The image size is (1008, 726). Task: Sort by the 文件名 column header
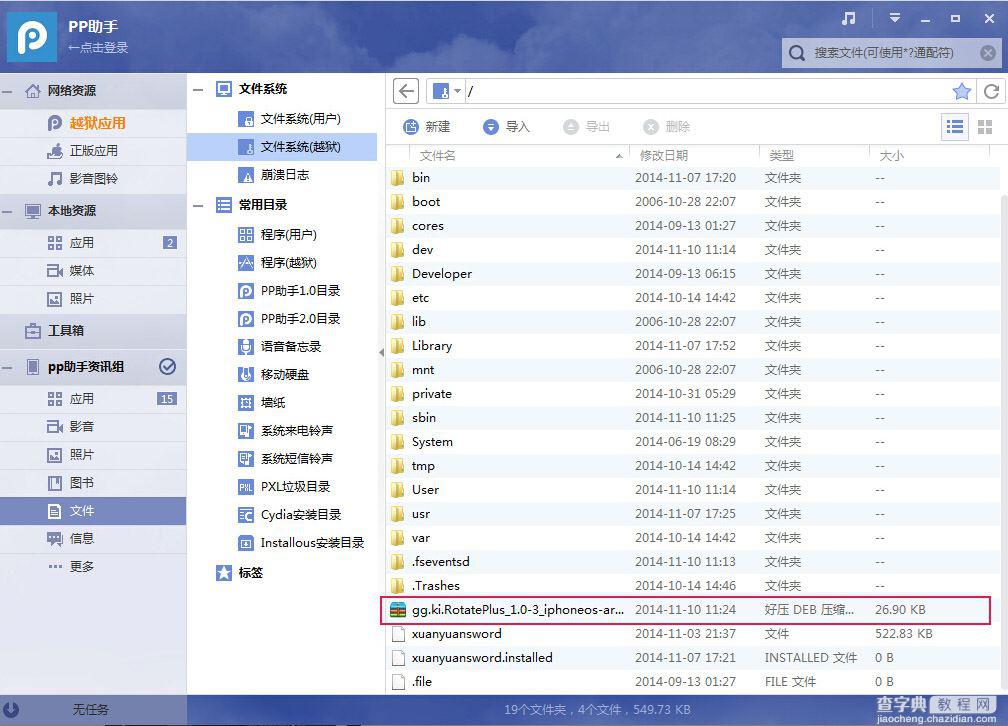[x=519, y=156]
